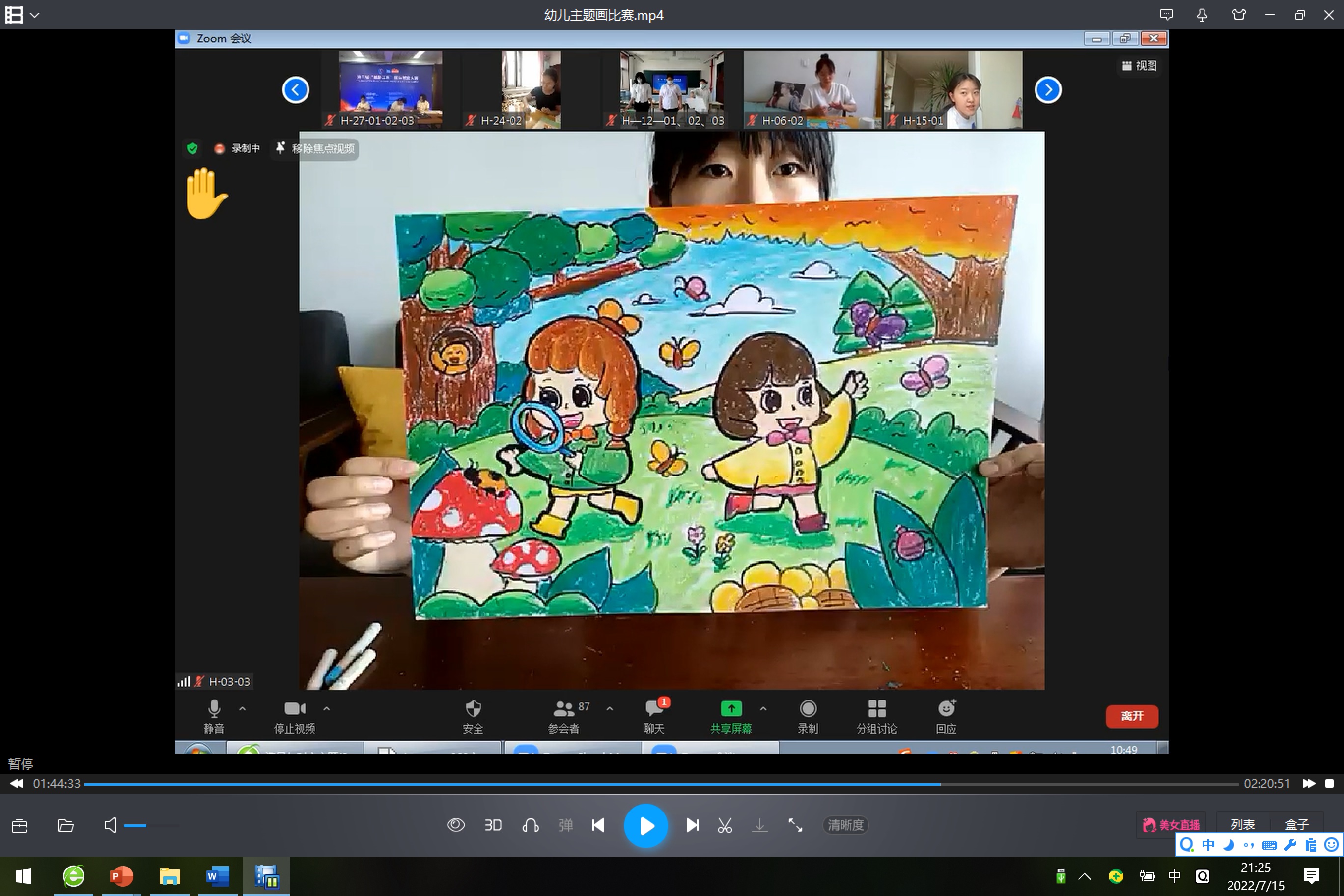Open 分组讨论 breakout rooms
Viewport: 1344px width, 896px height.
876,717
